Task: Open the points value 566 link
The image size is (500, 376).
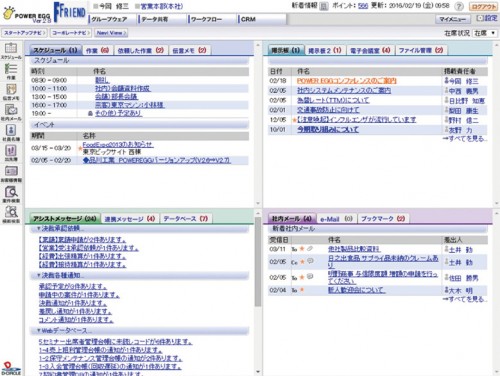Action: point(363,6)
